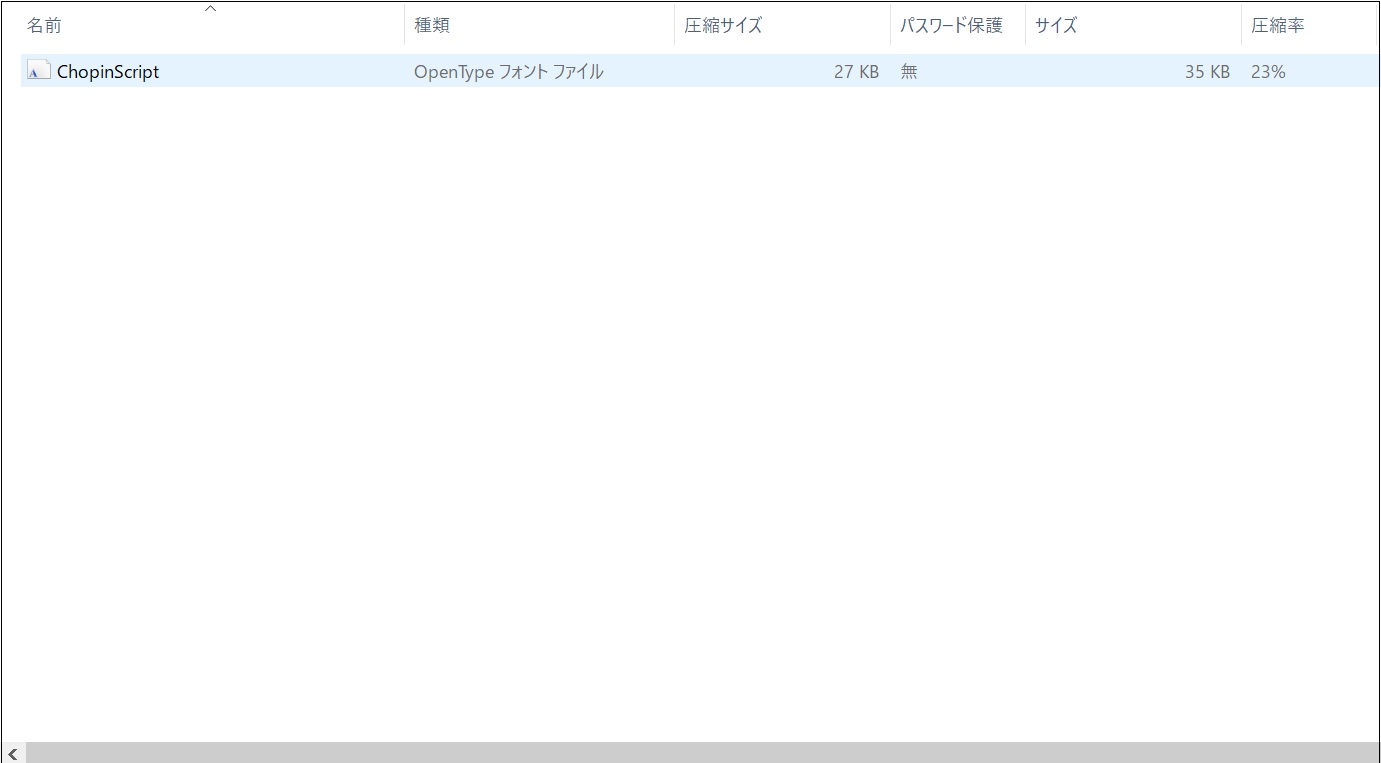
Task: Click the ChopinScript file name
Action: (108, 72)
